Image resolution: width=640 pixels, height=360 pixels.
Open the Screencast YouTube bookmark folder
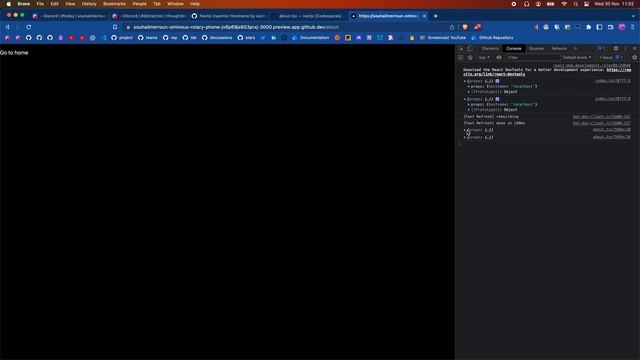[x=443, y=38]
